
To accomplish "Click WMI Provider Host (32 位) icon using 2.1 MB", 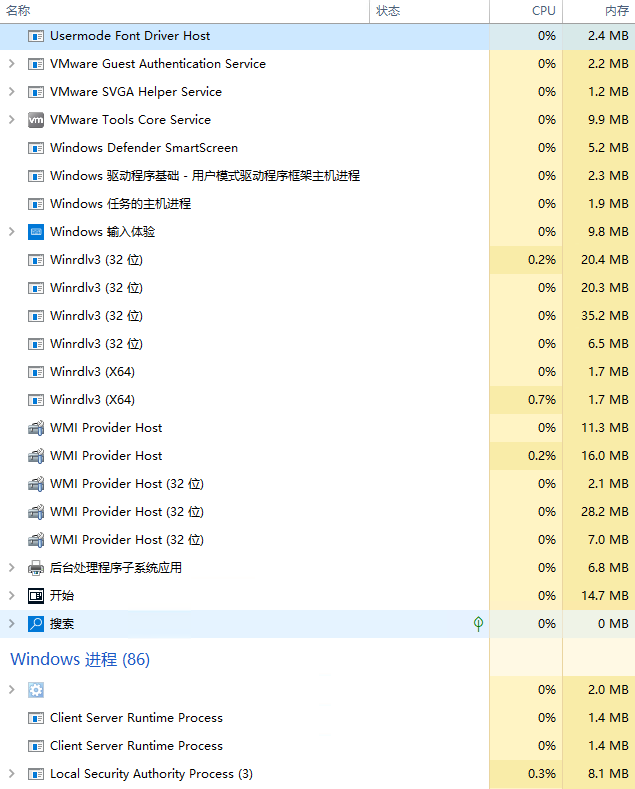I will point(36,484).
